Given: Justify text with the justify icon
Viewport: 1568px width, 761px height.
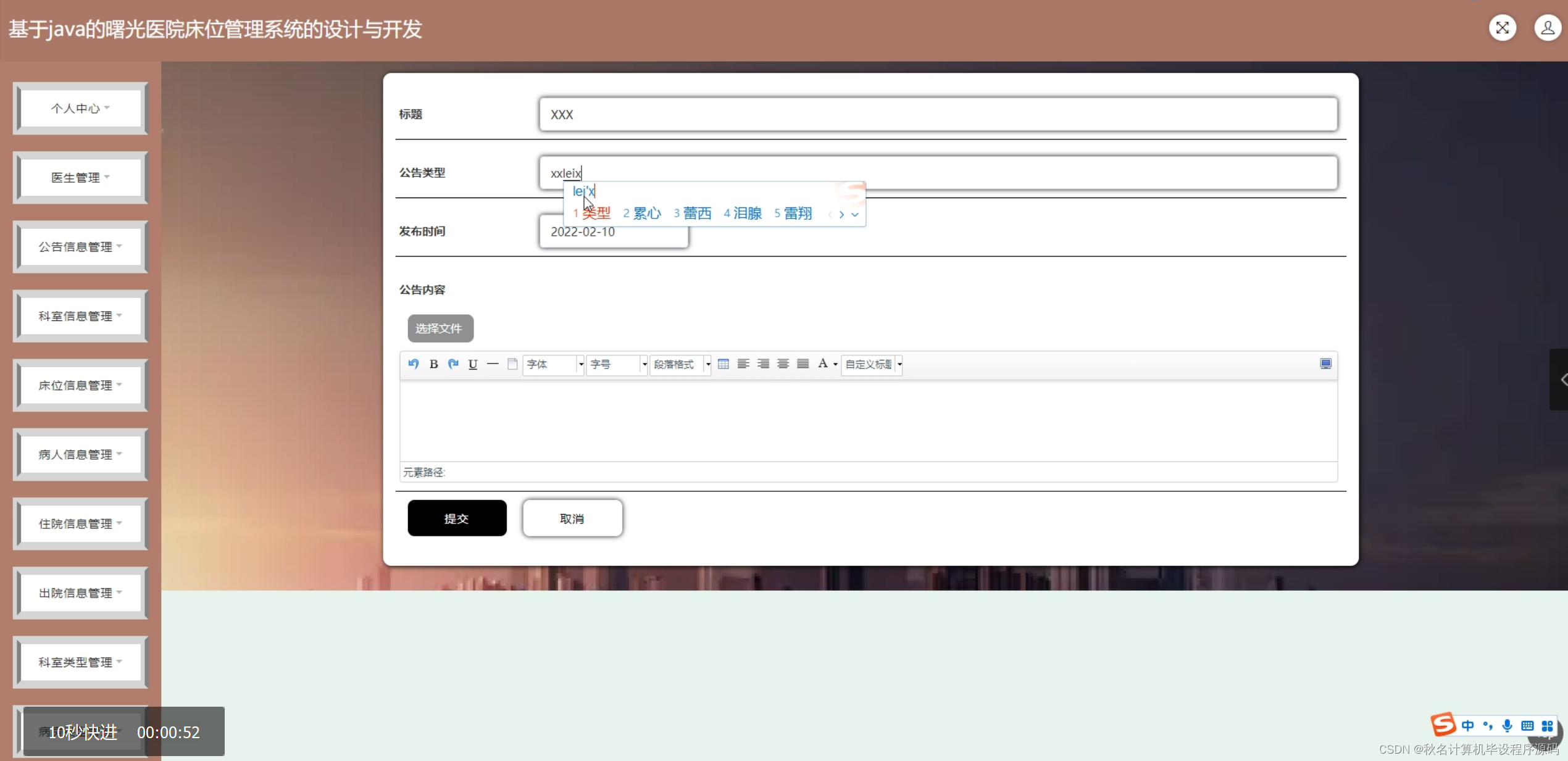Looking at the screenshot, I should coord(803,364).
